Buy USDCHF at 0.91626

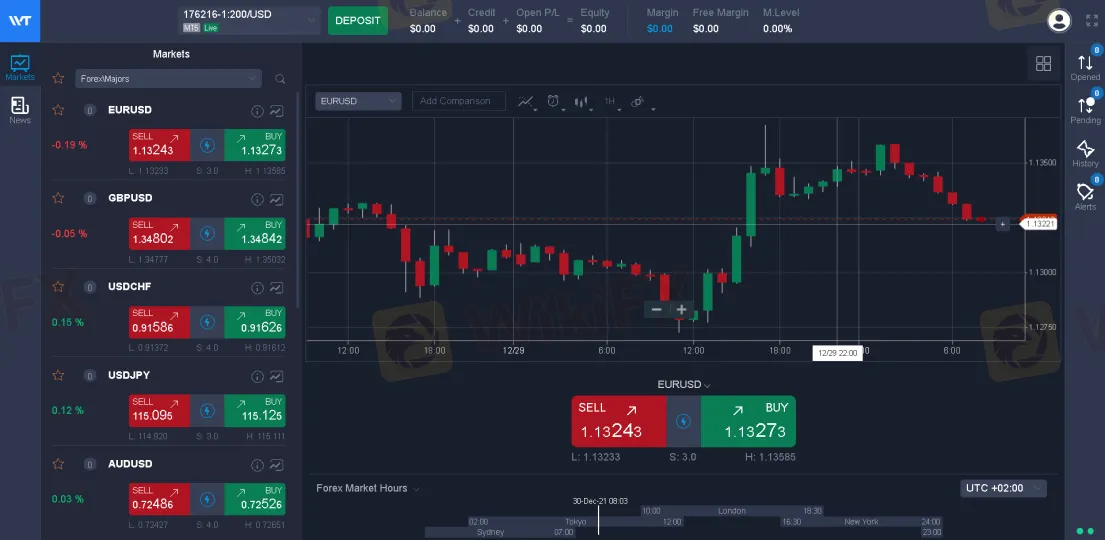[255, 322]
